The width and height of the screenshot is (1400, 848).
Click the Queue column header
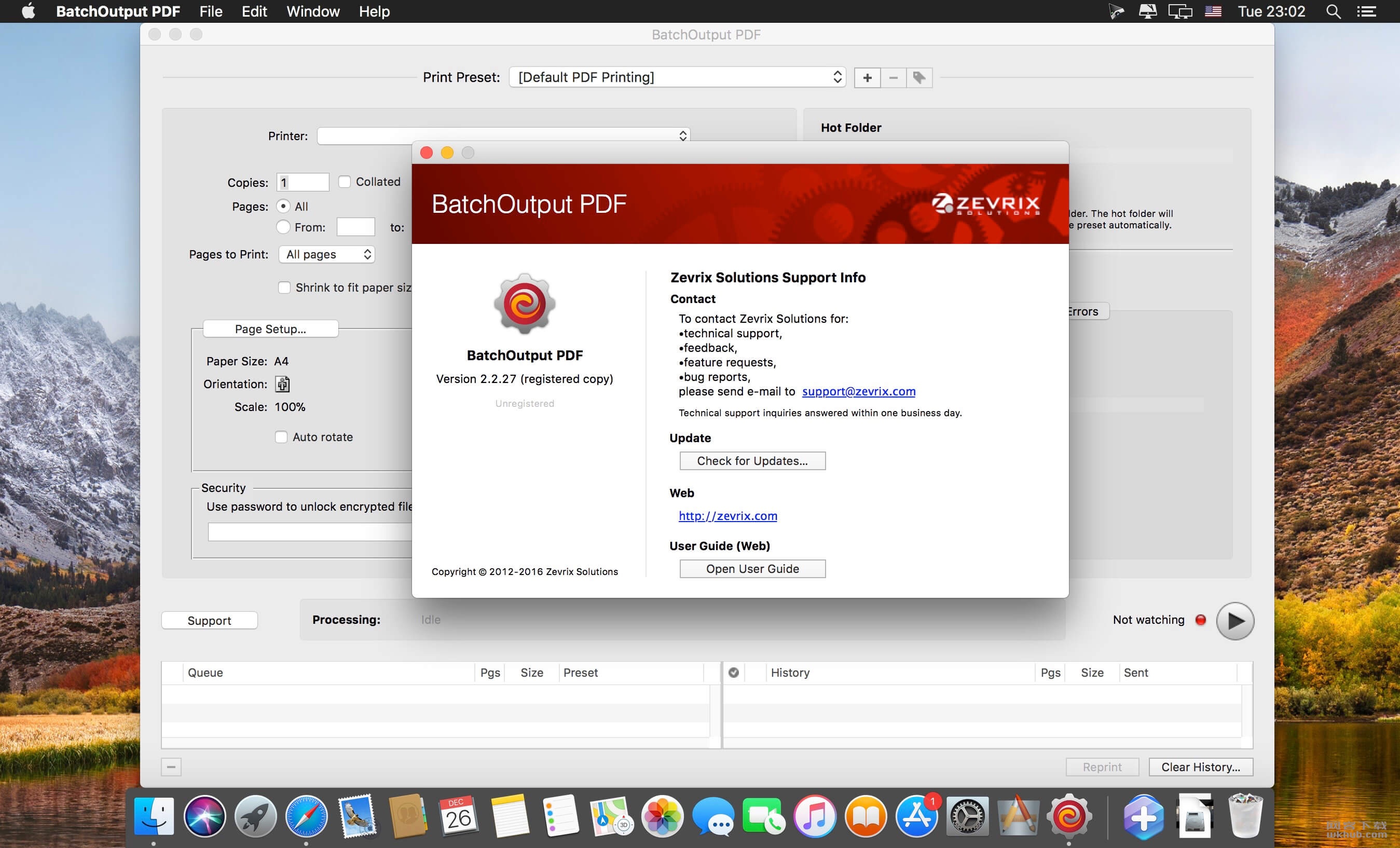click(x=328, y=673)
